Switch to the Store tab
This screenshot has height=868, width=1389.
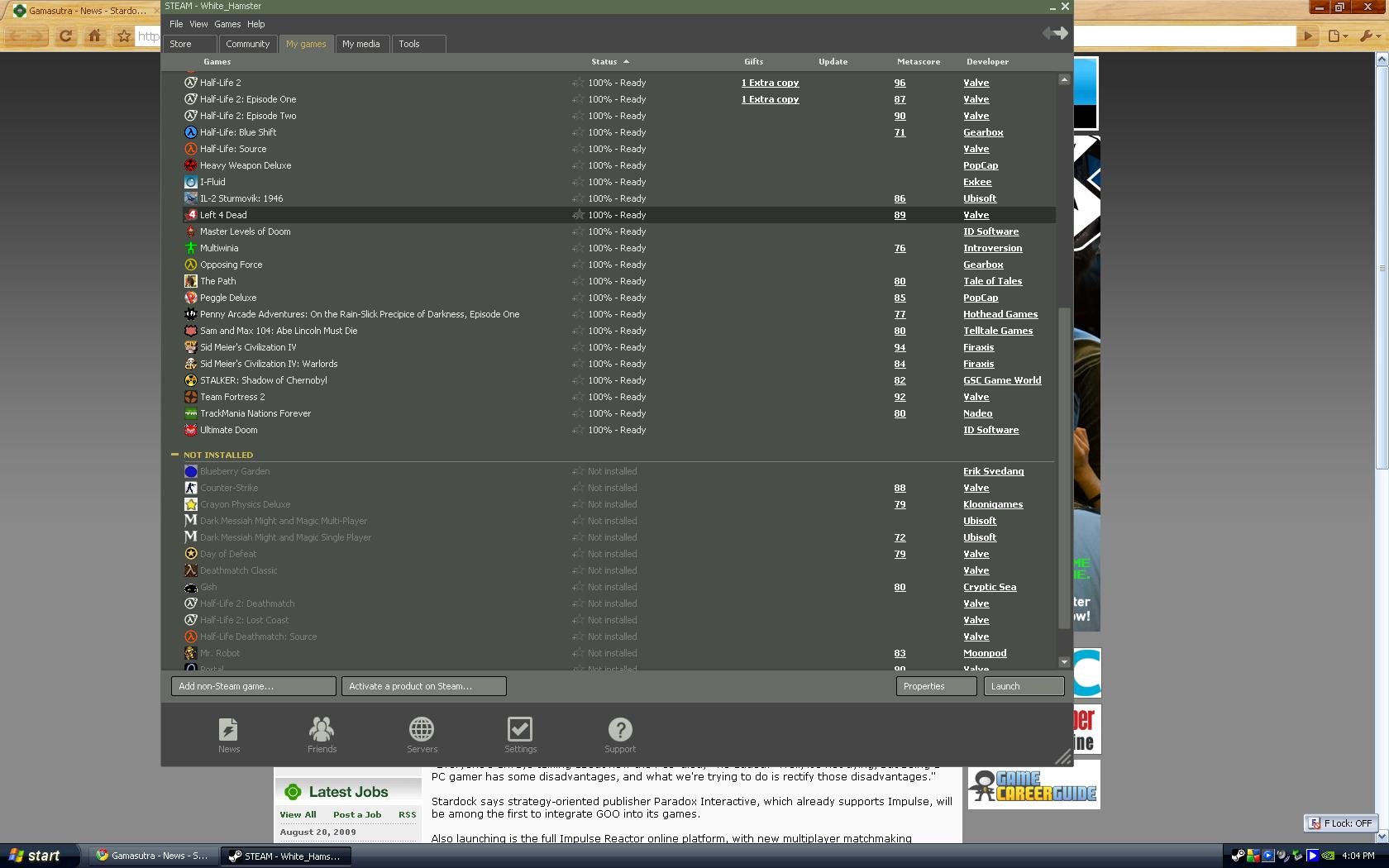(190, 44)
